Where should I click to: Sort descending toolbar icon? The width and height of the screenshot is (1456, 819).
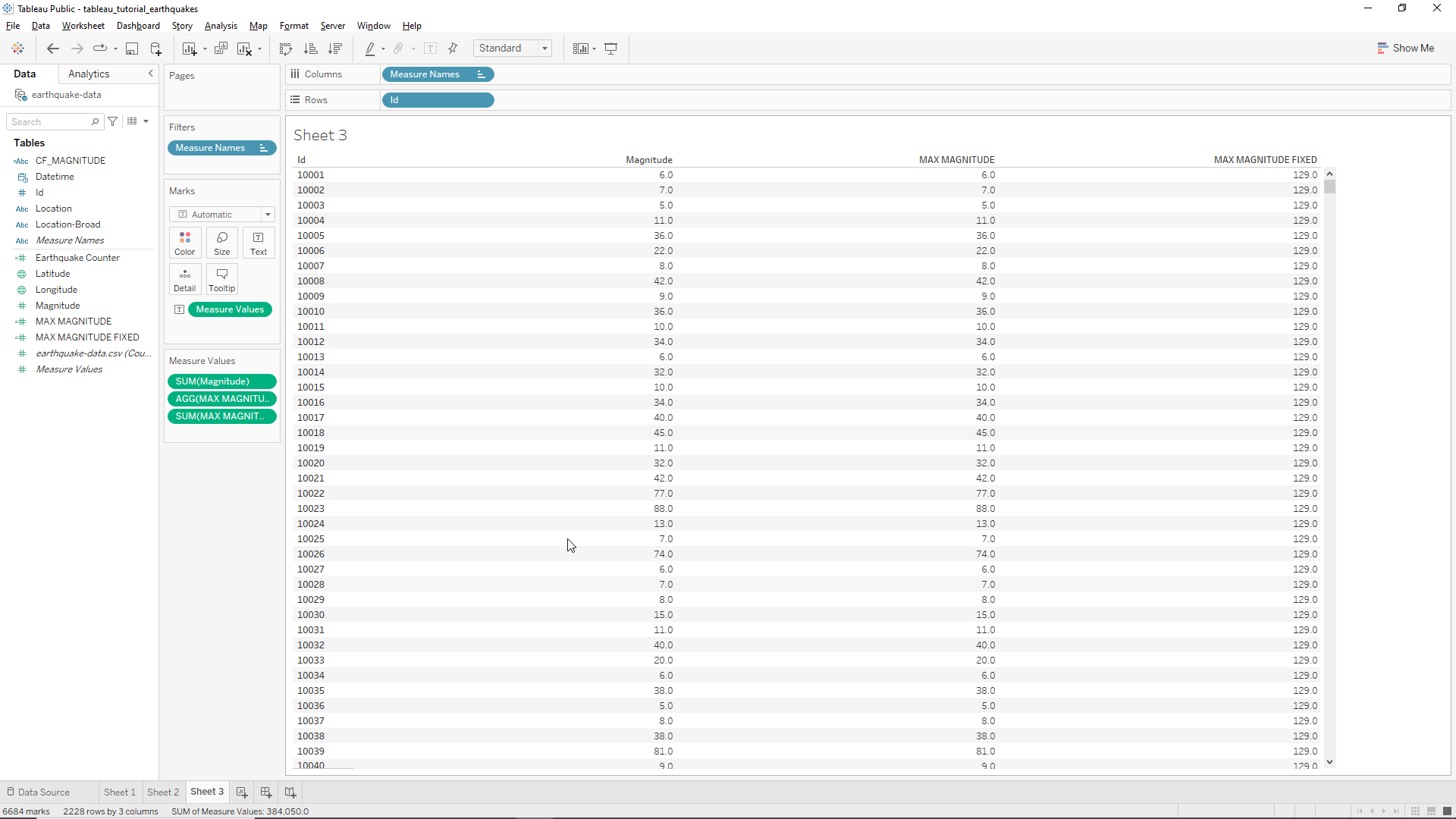335,49
